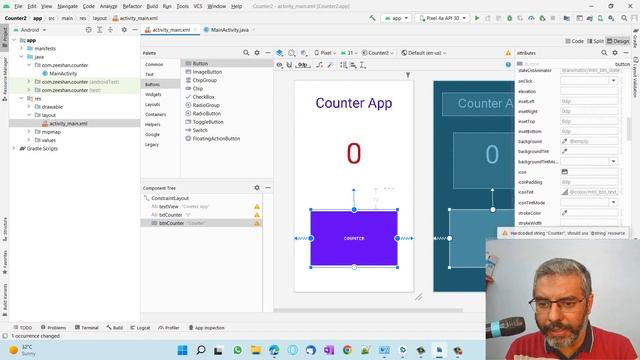Click the Debug app bug icon
Image resolution: width=640 pixels, height=360 pixels.
click(509, 18)
